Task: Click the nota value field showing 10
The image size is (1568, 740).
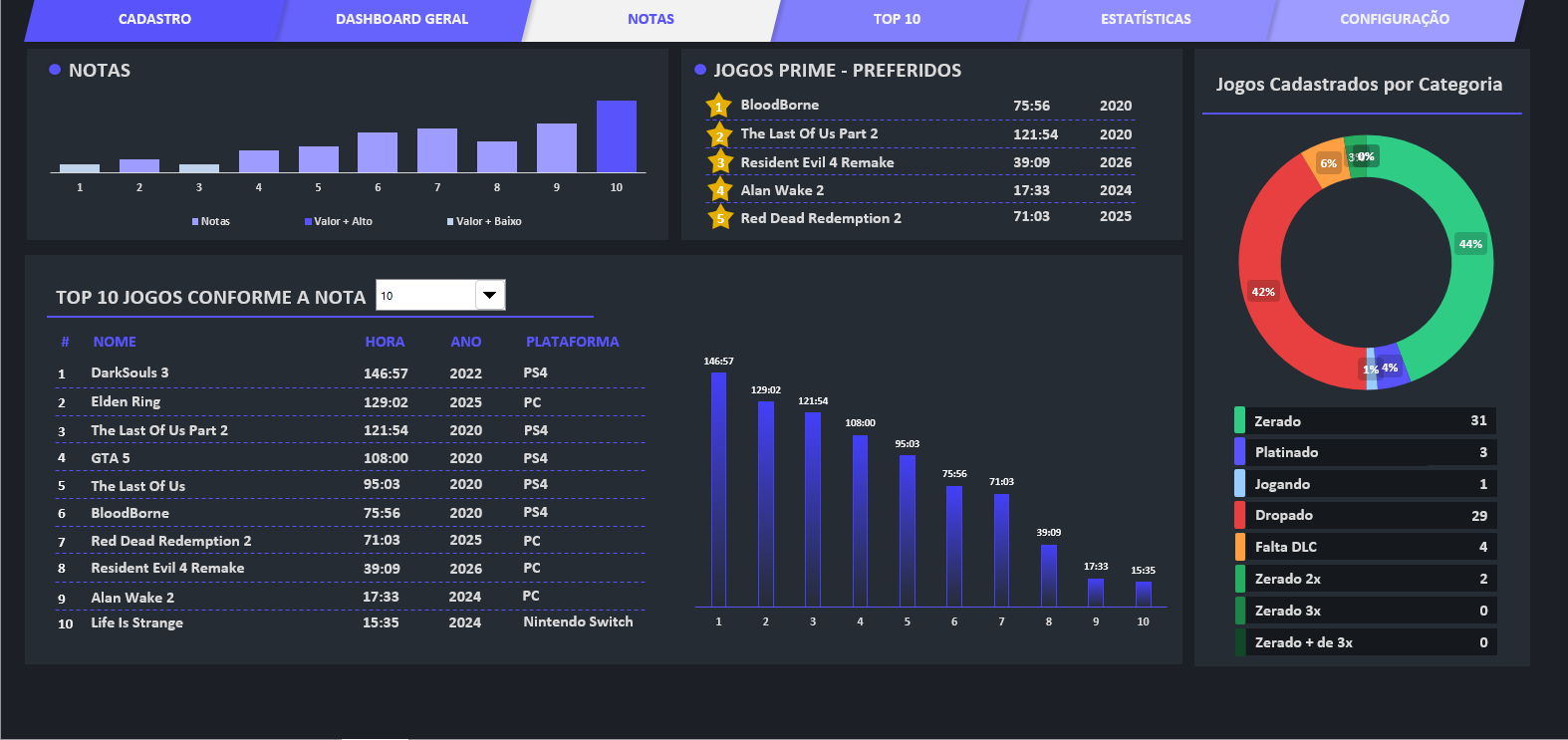Action: 425,295
